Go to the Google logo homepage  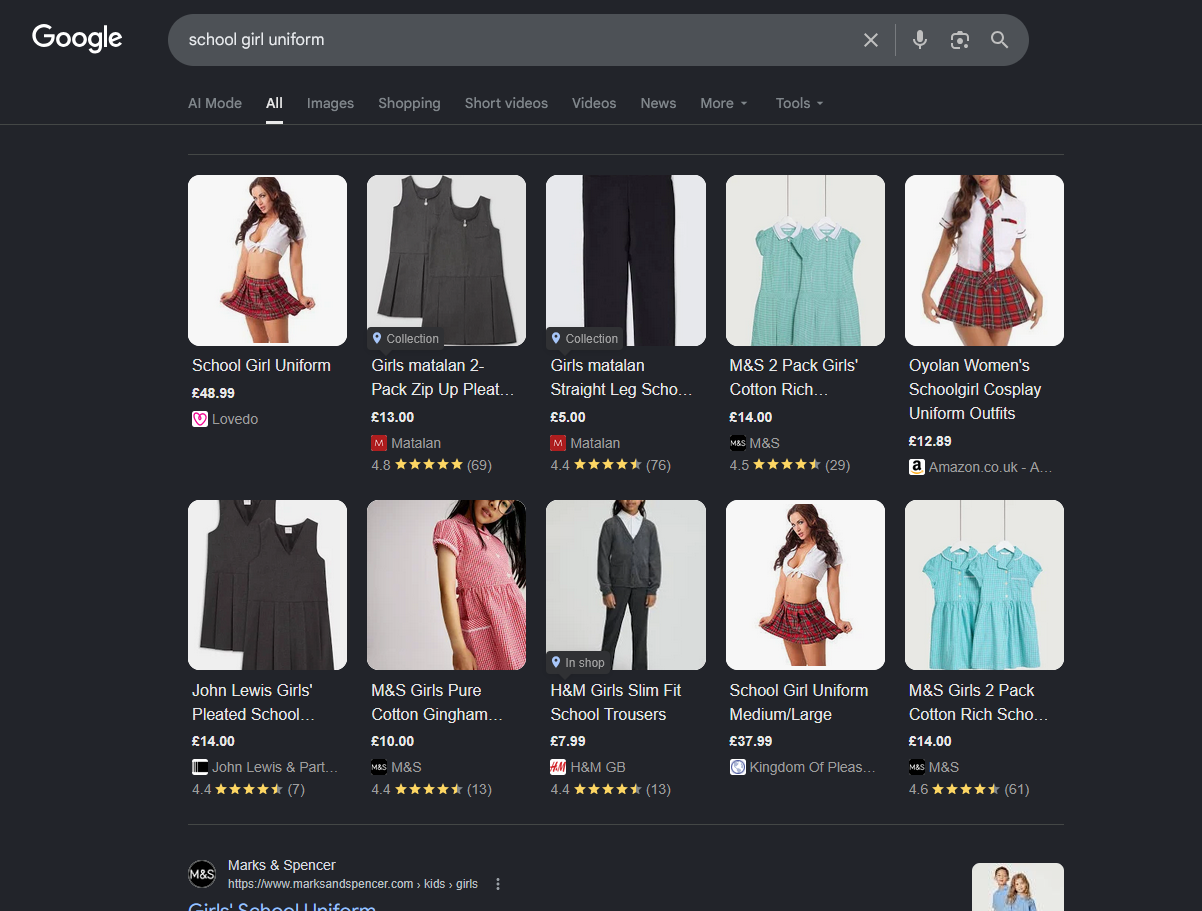click(77, 39)
